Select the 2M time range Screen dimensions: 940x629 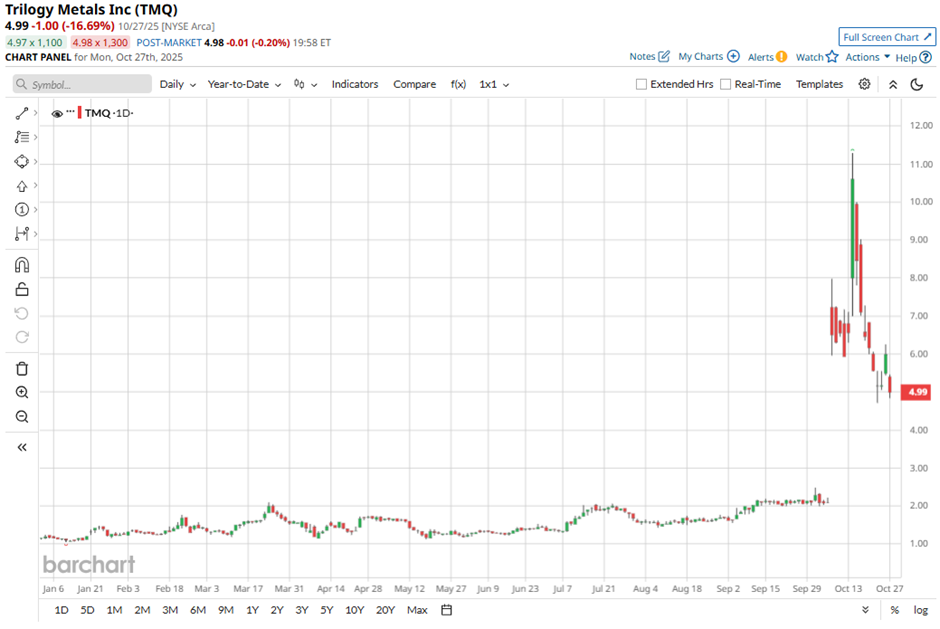click(x=142, y=610)
